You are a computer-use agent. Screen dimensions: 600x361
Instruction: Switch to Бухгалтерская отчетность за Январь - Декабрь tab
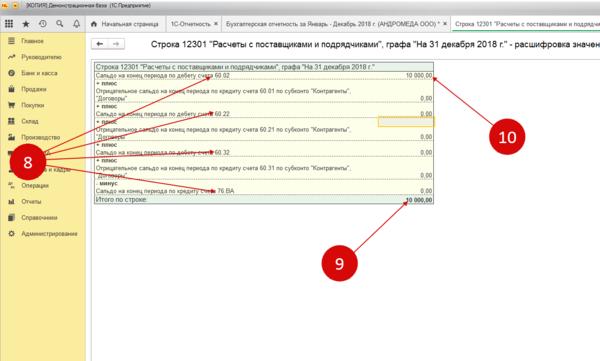point(332,24)
